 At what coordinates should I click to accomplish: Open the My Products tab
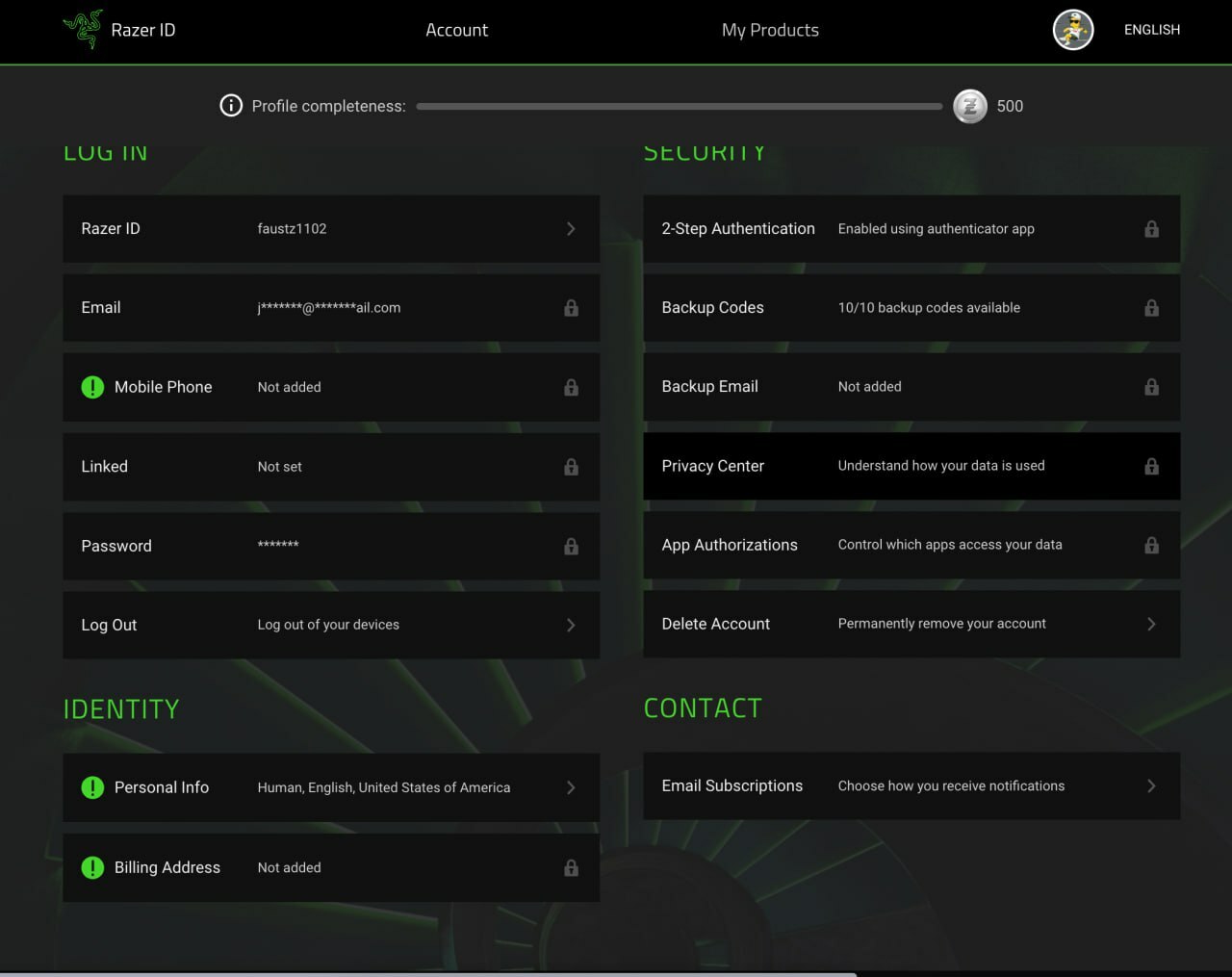(770, 30)
